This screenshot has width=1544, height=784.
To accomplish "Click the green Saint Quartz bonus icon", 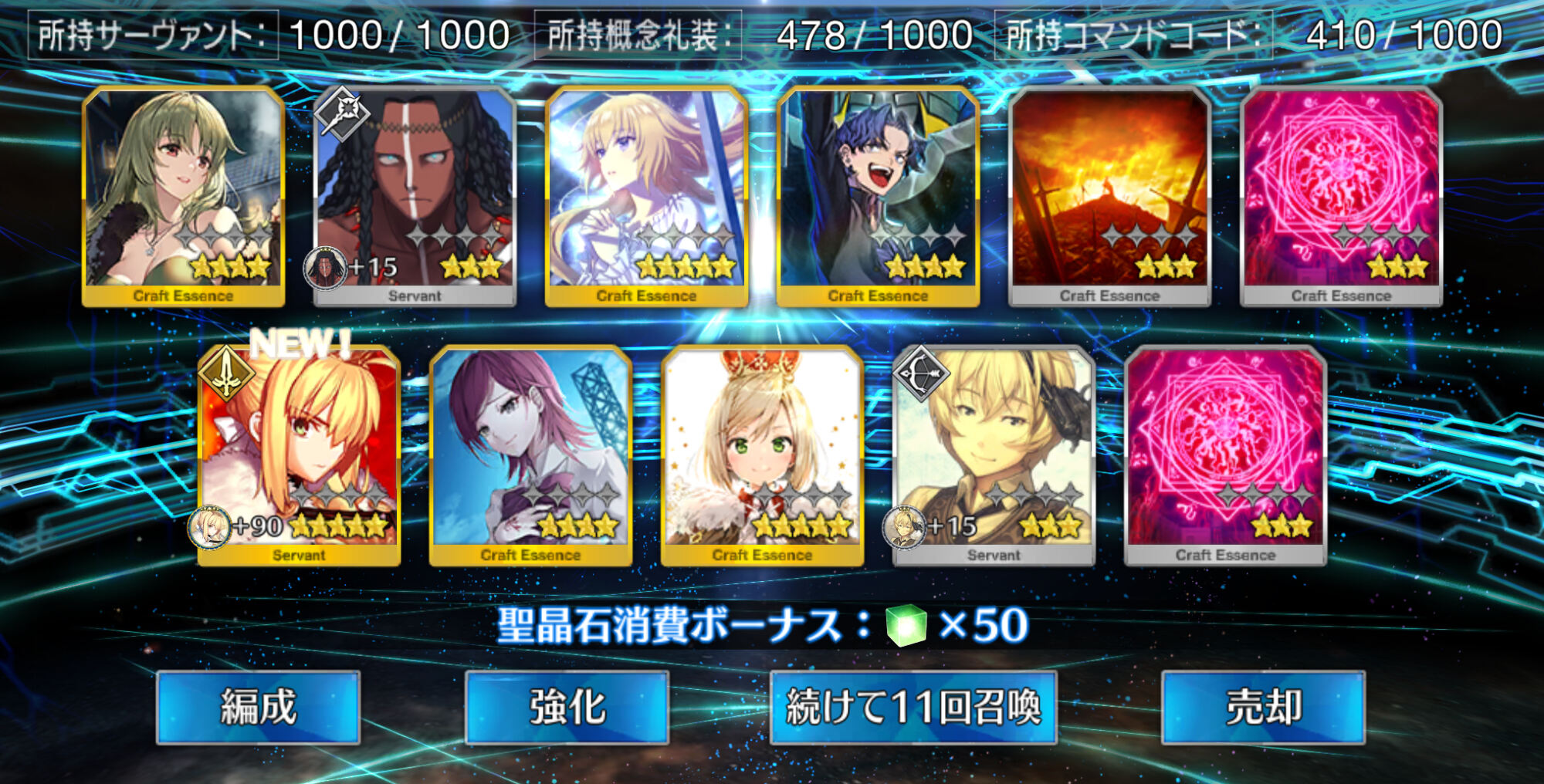I will [906, 625].
